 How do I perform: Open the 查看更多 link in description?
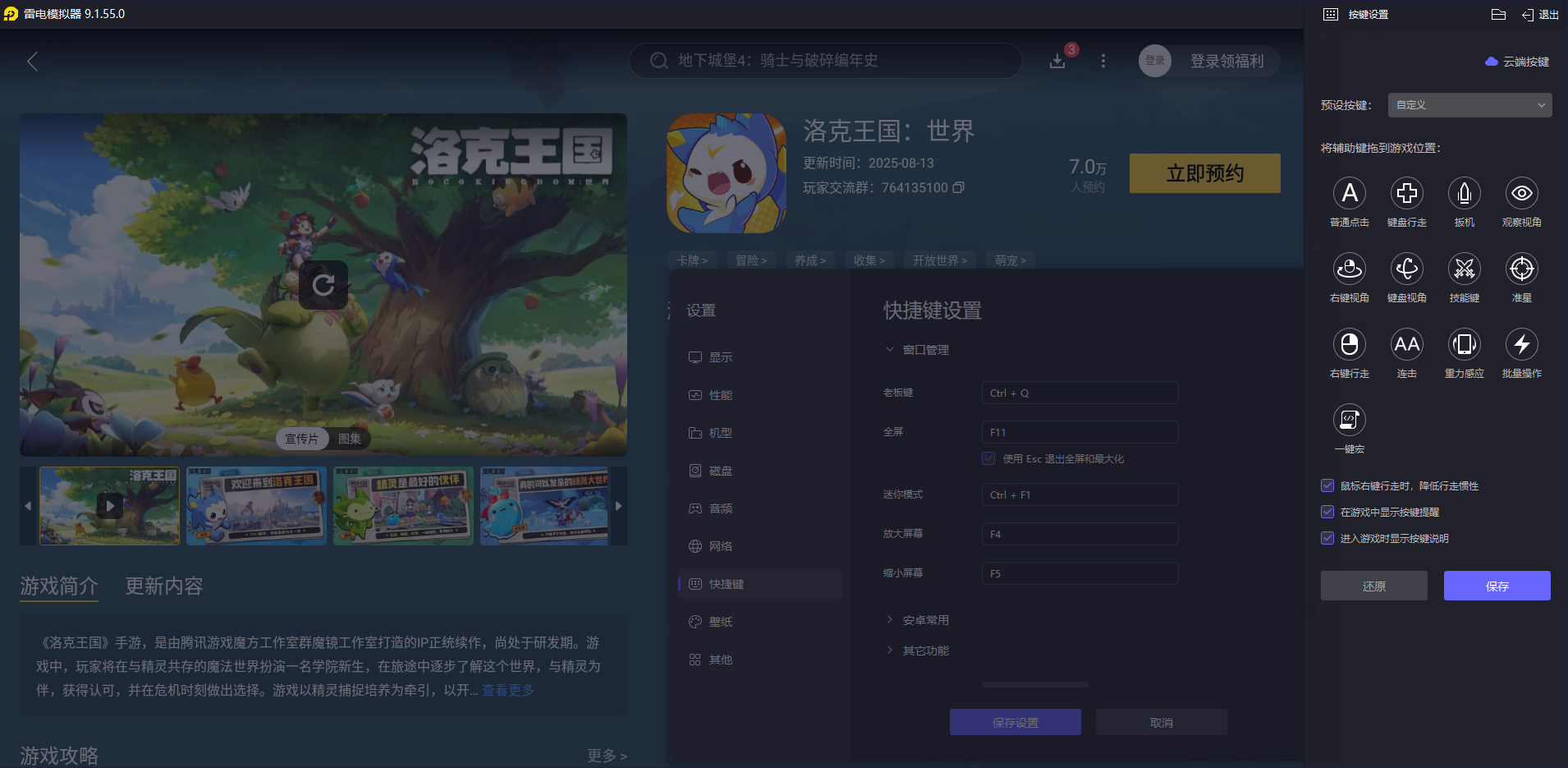click(508, 690)
